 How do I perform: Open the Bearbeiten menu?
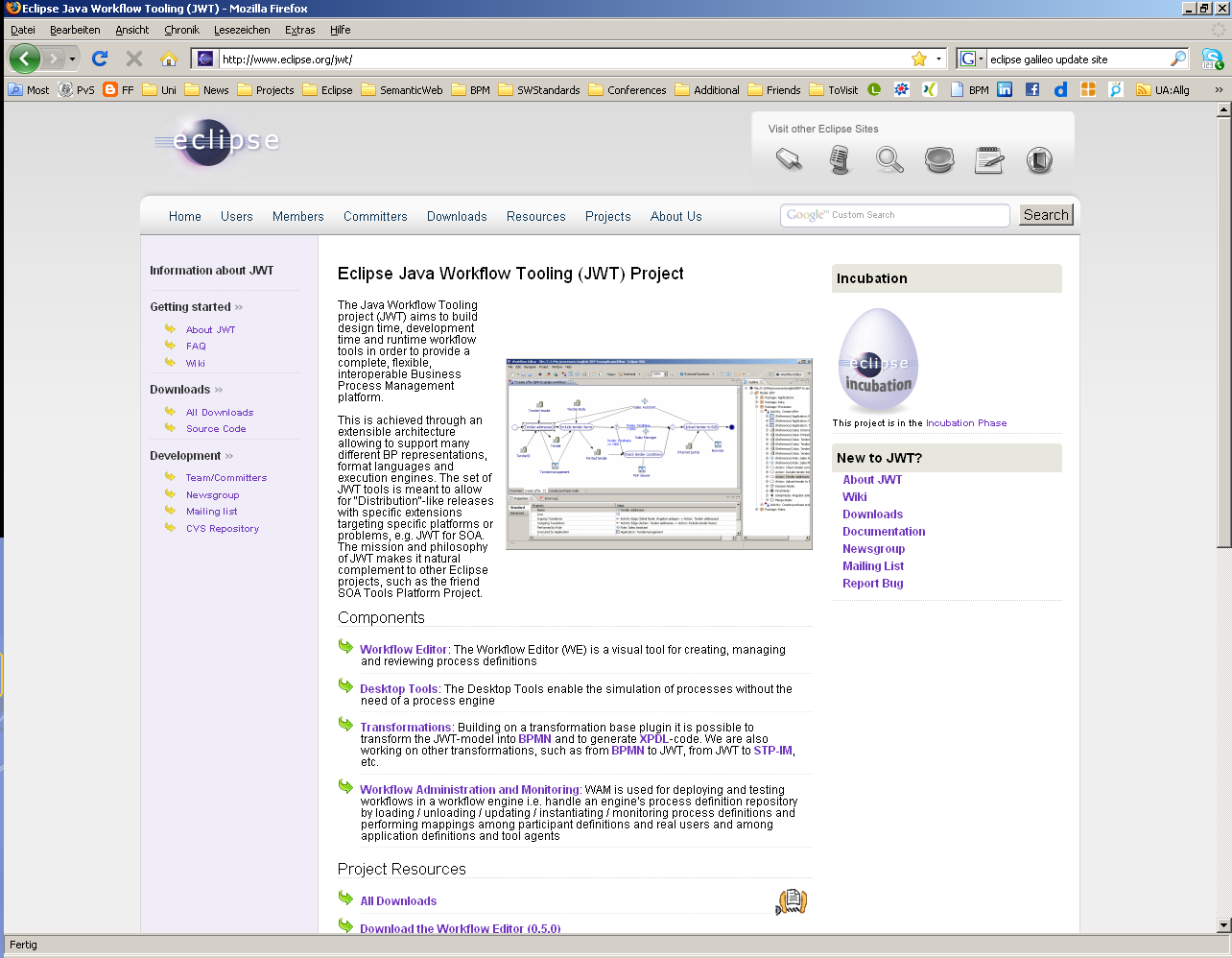pyautogui.click(x=75, y=30)
